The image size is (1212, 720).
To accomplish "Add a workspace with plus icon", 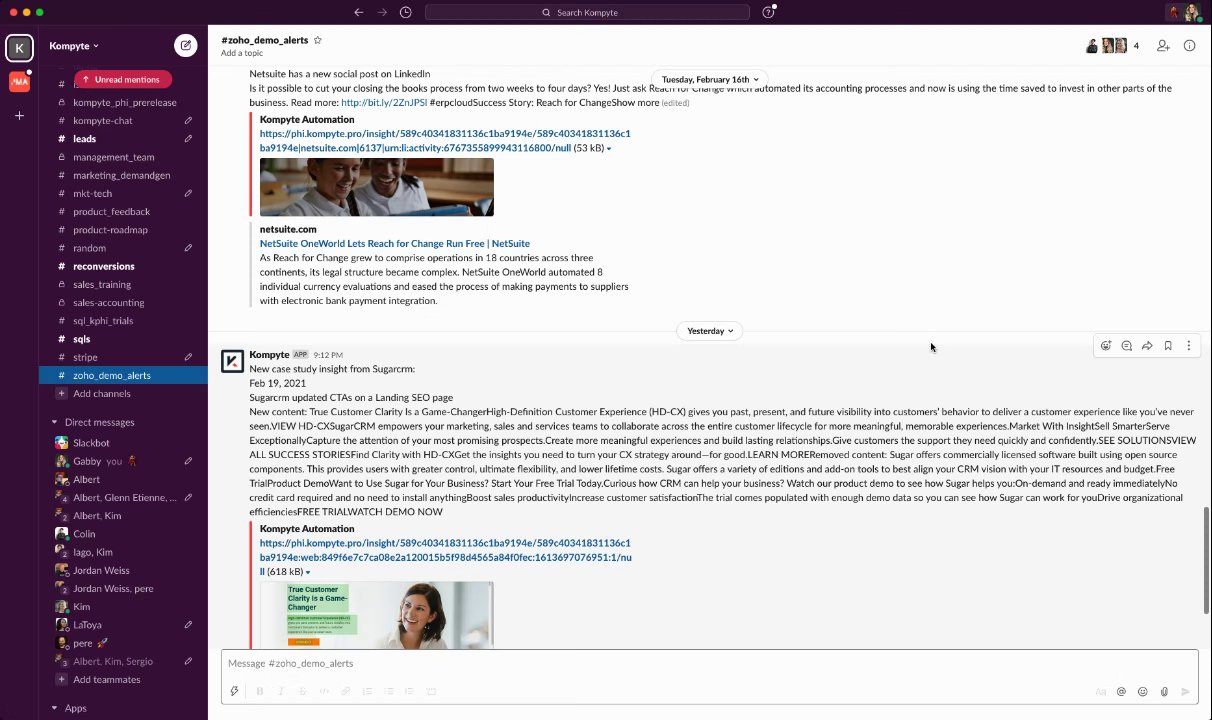I will click(19, 116).
